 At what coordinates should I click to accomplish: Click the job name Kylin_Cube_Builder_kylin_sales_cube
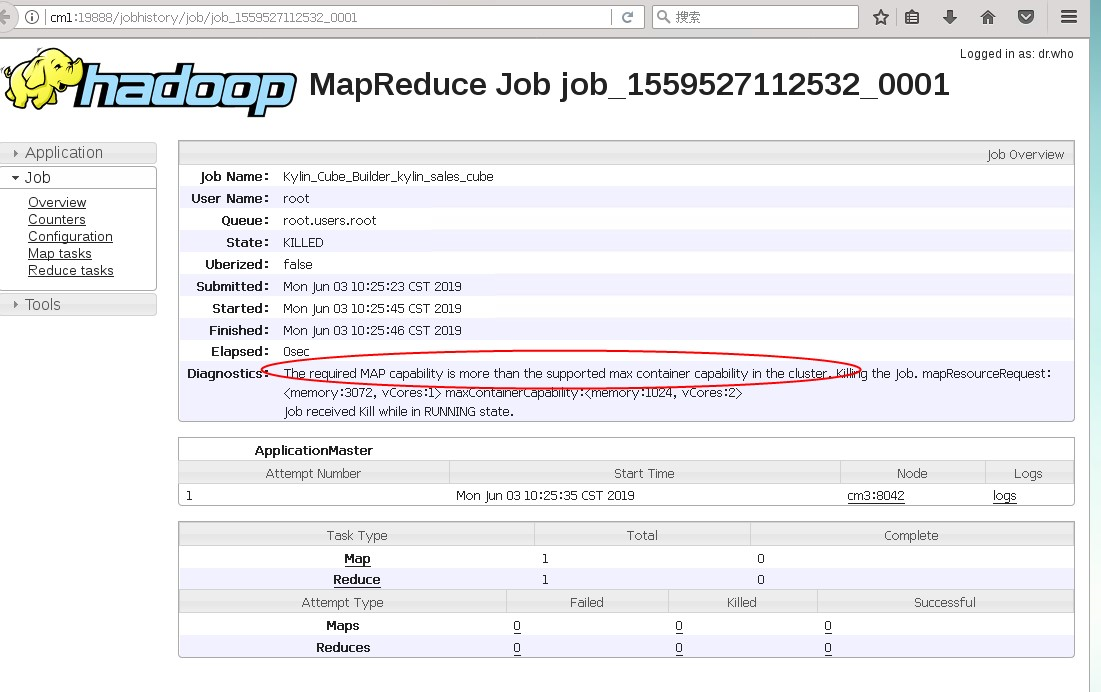point(388,177)
